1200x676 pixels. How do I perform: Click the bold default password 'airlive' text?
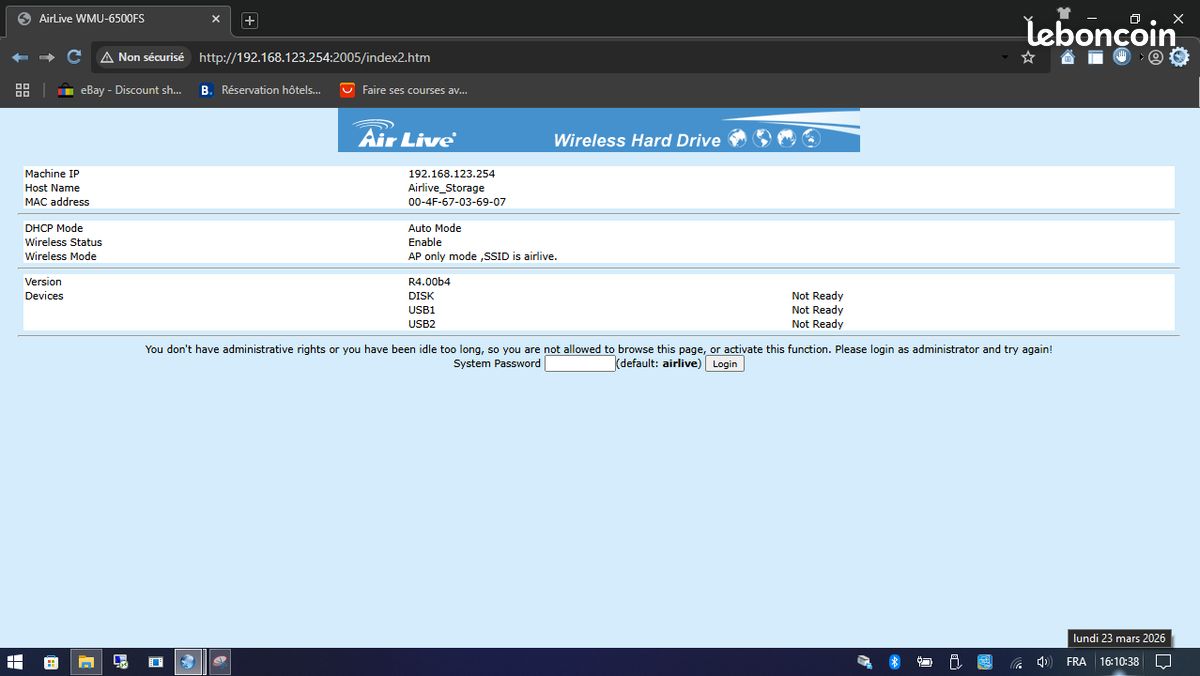tap(680, 364)
